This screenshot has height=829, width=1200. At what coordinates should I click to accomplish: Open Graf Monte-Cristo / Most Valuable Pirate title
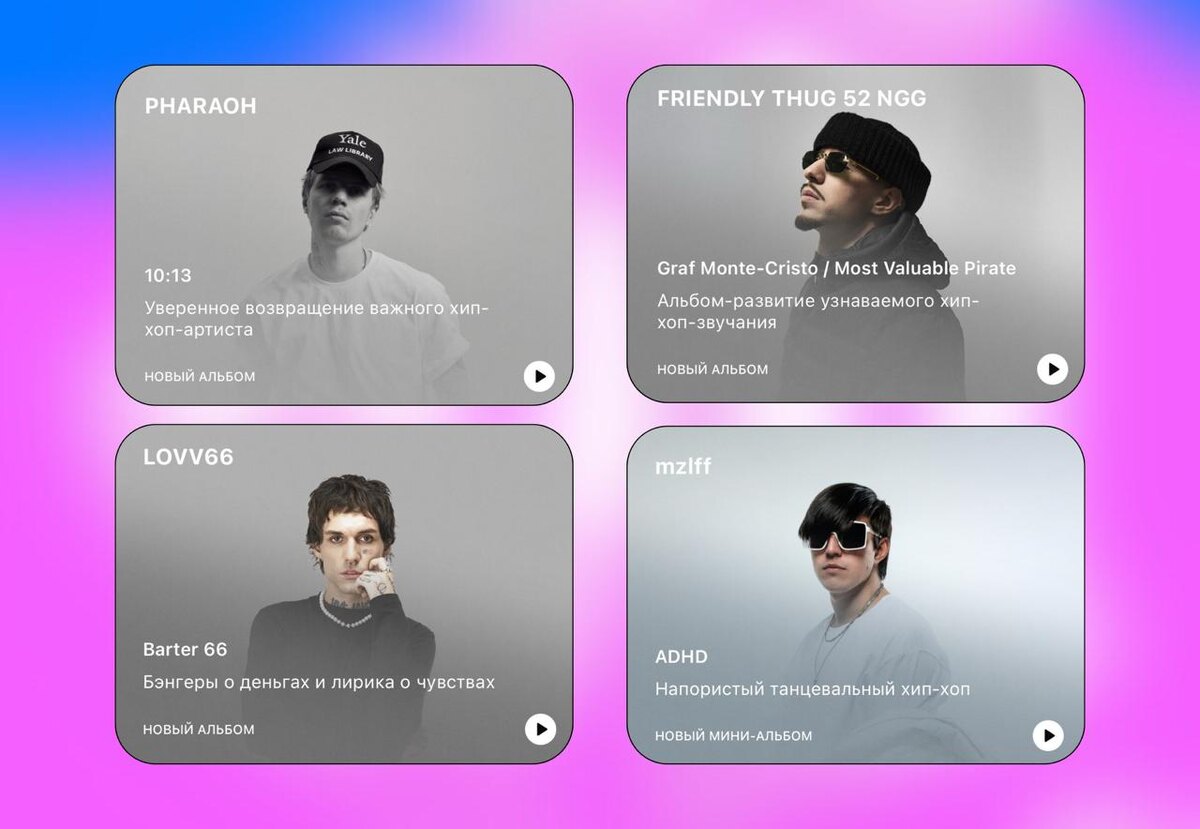click(x=836, y=268)
